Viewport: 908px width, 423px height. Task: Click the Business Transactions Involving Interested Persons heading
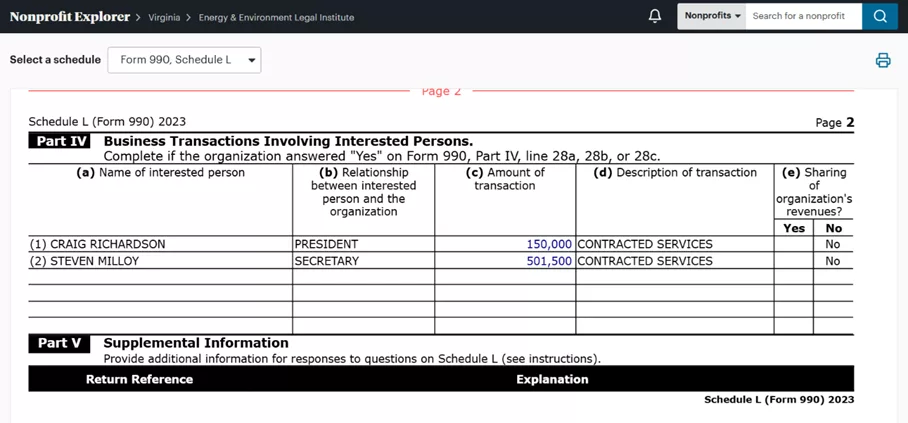tap(288, 141)
